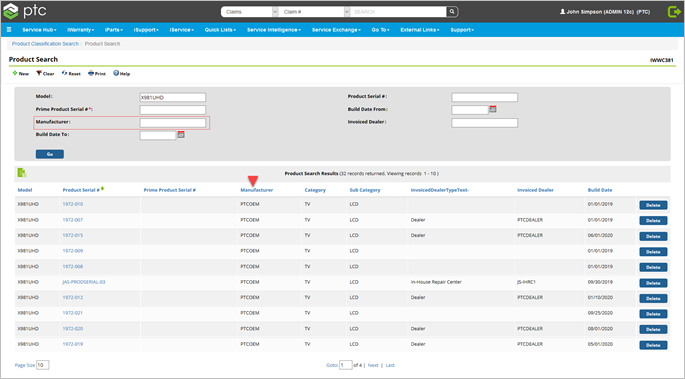Image resolution: width=685 pixels, height=379 pixels.
Task: Sort by Build Date column header
Action: (x=600, y=190)
